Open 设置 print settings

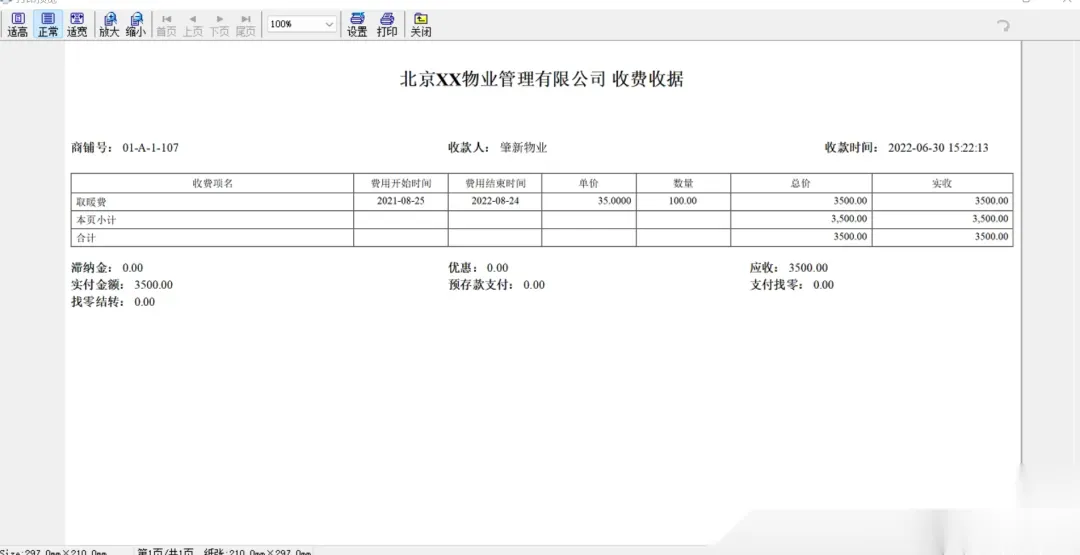coord(357,24)
